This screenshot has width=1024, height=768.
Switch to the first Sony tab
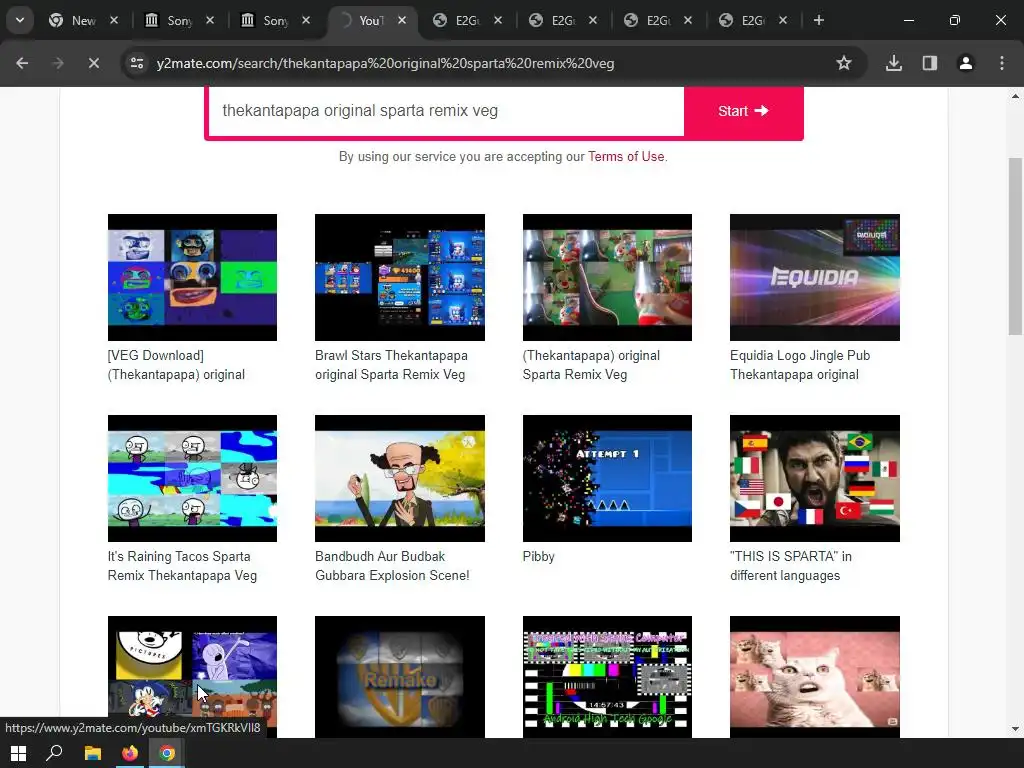tap(179, 20)
